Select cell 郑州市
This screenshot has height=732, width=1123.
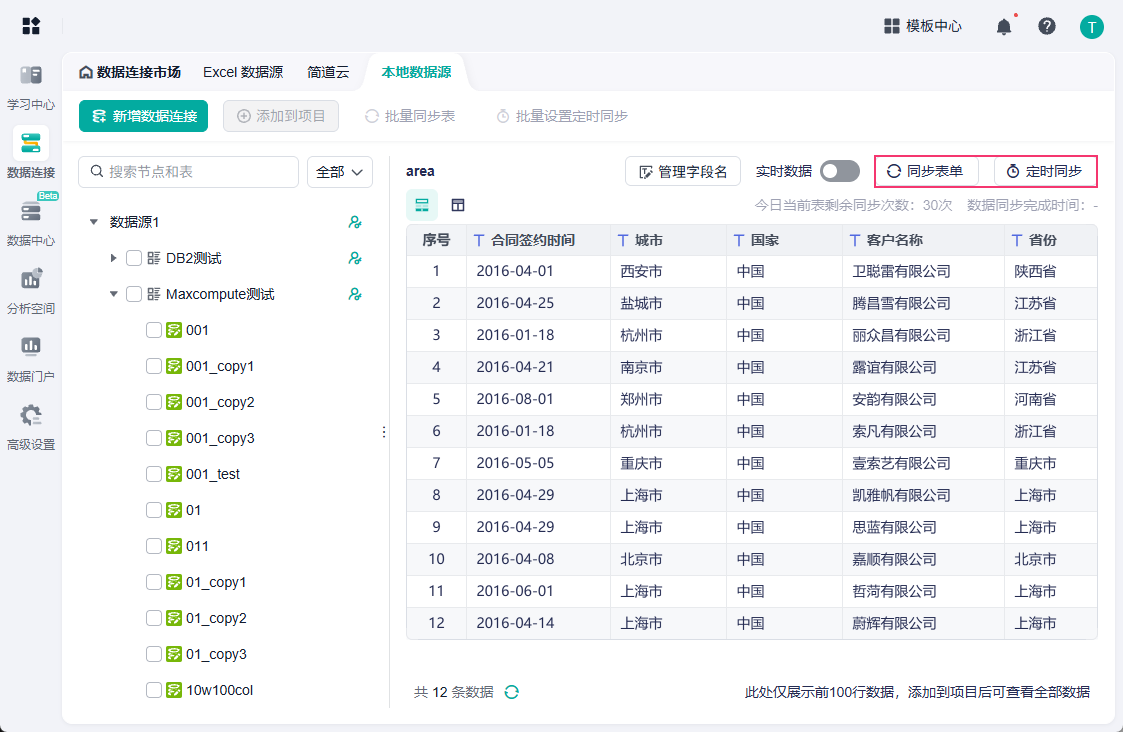(x=668, y=399)
